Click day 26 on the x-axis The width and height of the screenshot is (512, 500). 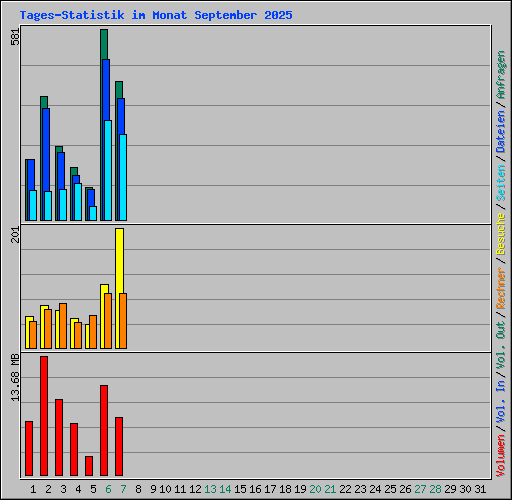tap(405, 489)
